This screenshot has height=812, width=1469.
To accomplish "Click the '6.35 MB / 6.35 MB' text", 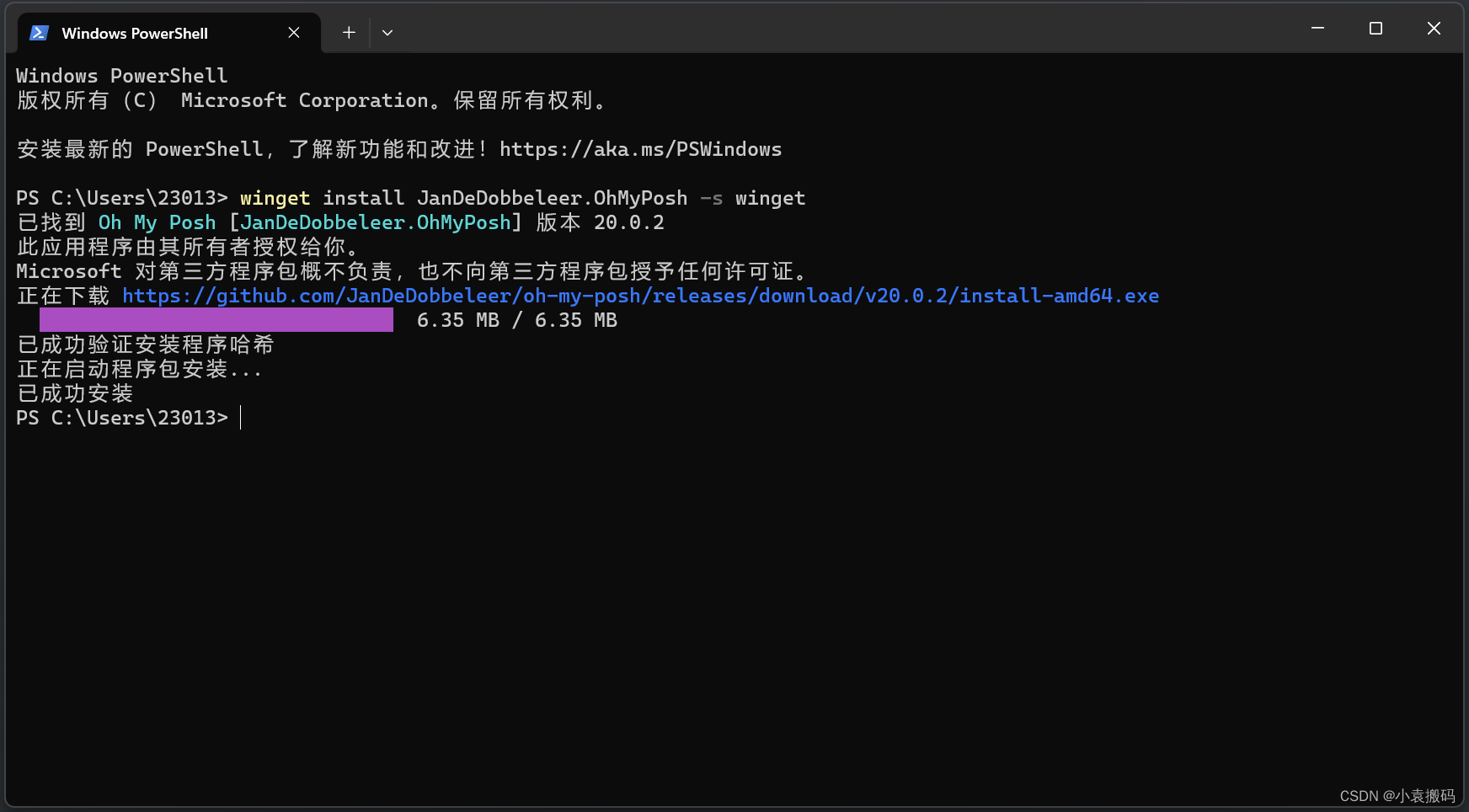I will click(517, 320).
